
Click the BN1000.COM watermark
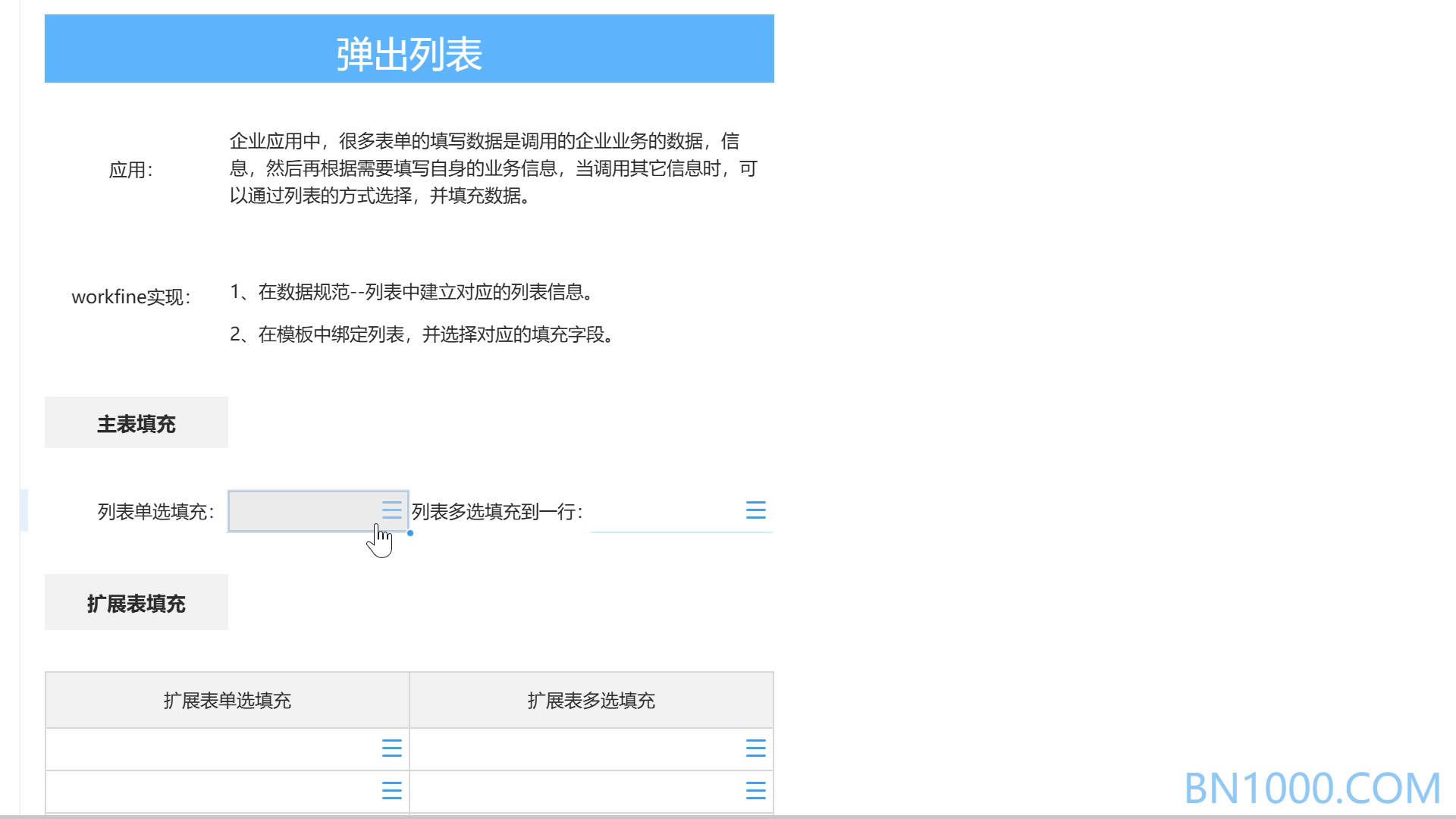[1312, 788]
